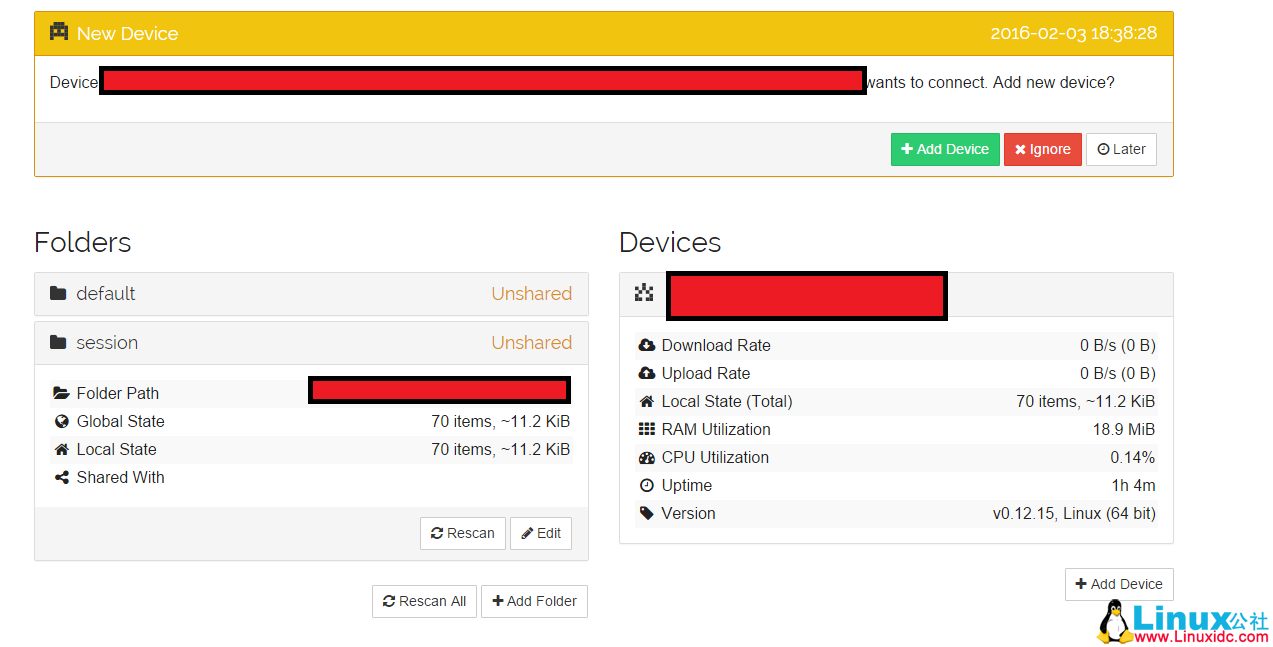The width and height of the screenshot is (1273, 647).
Task: Click the RAM Utilization grid icon
Action: point(646,430)
